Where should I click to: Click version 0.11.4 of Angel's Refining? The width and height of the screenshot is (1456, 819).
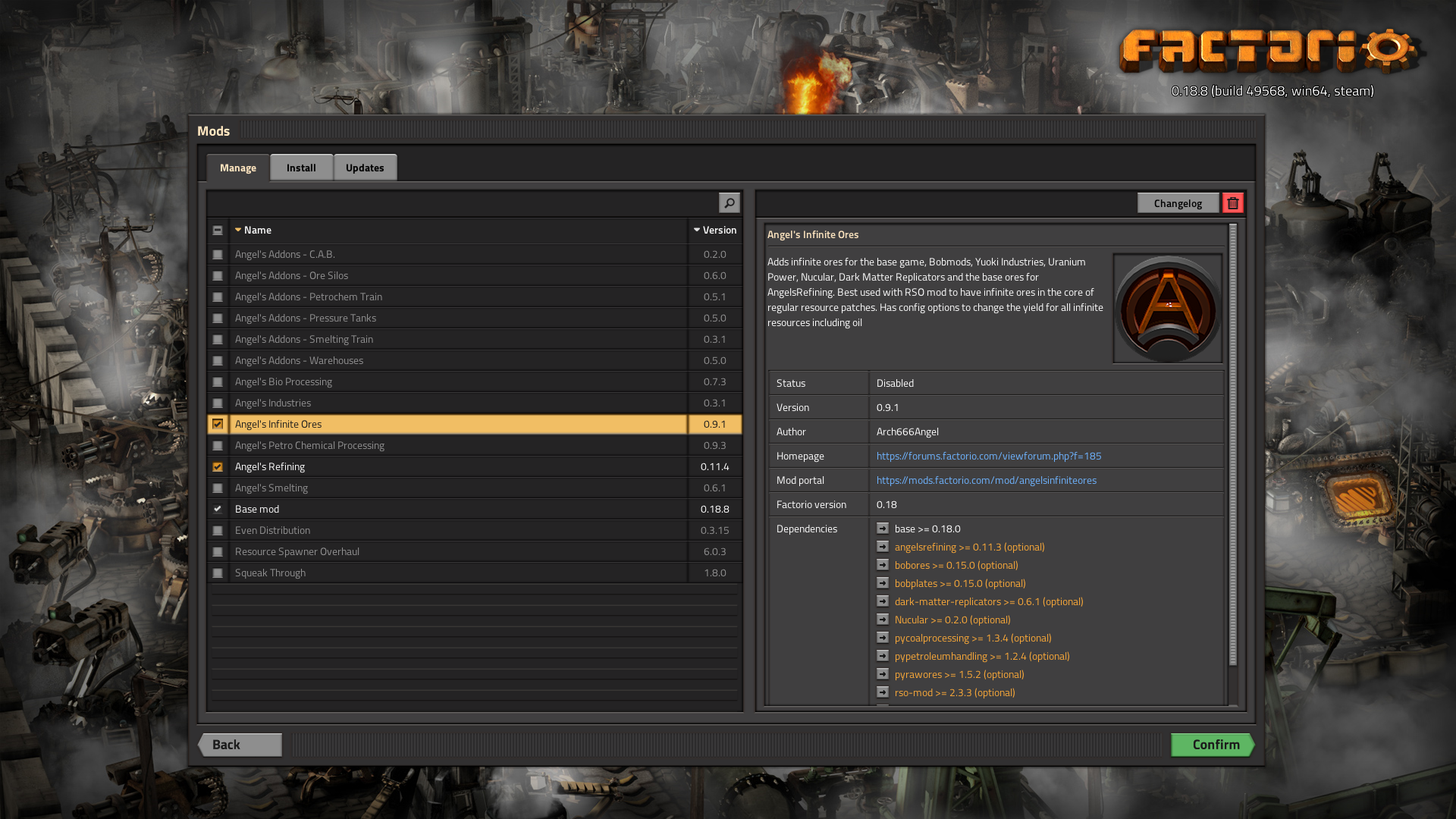714,466
